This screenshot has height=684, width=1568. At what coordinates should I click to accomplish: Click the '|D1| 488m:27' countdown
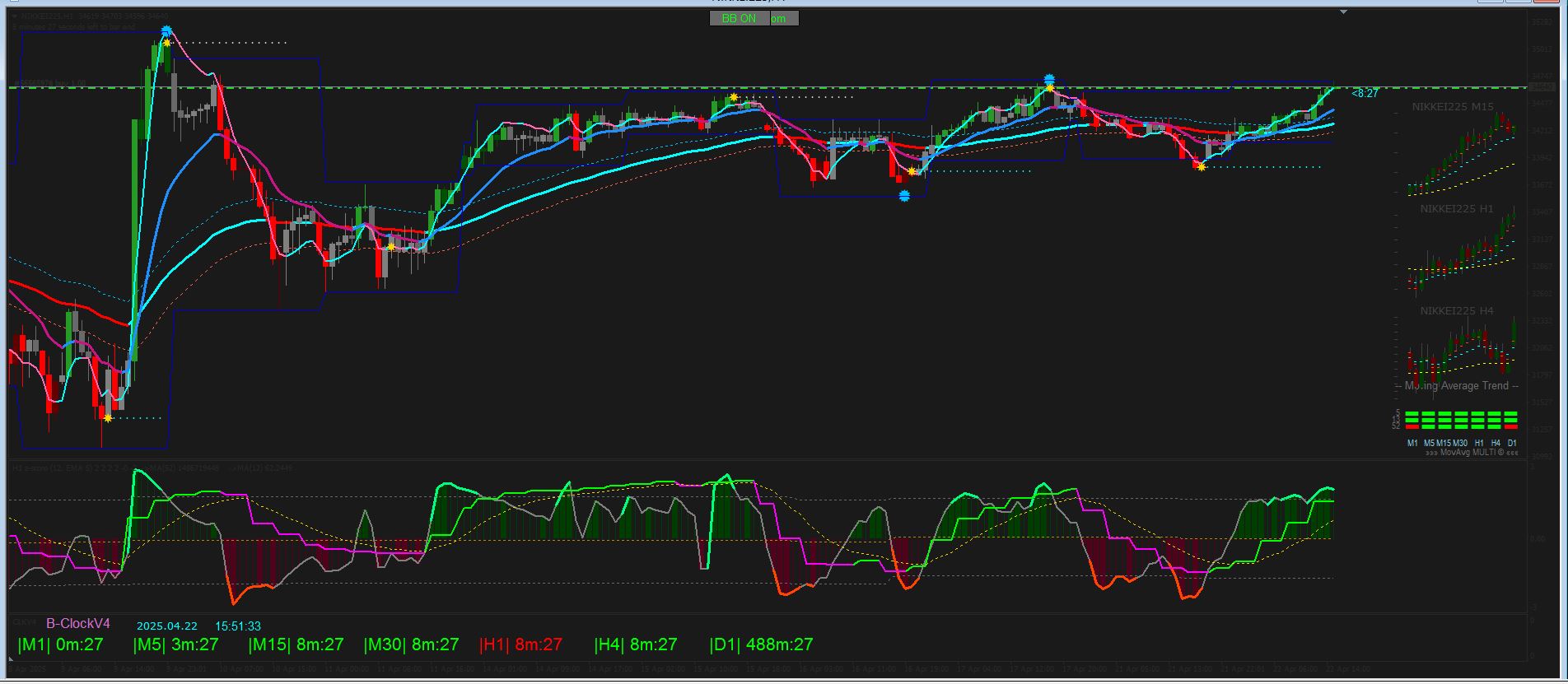click(x=761, y=645)
